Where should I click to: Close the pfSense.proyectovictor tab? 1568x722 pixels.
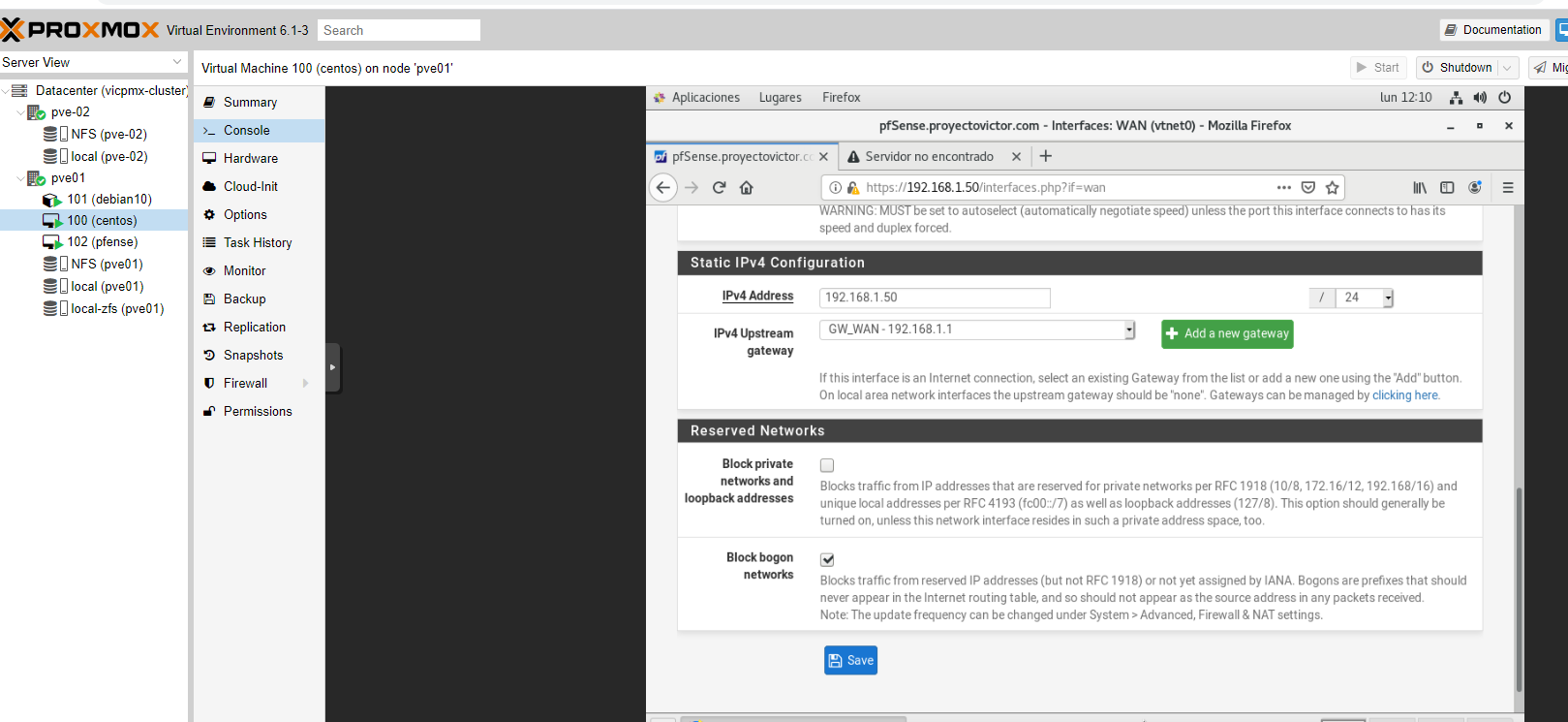click(x=823, y=156)
